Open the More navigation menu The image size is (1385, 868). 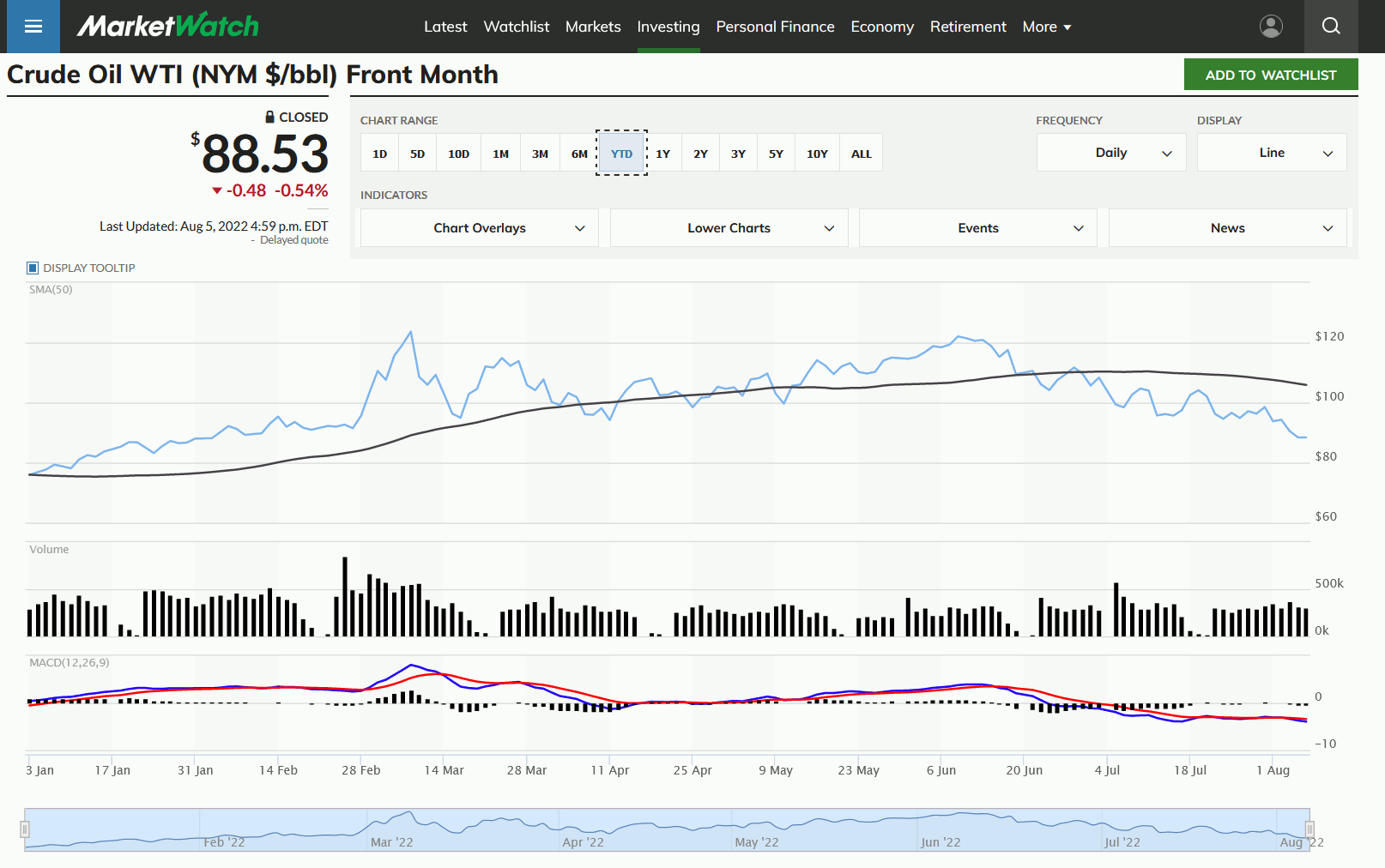tap(1047, 27)
